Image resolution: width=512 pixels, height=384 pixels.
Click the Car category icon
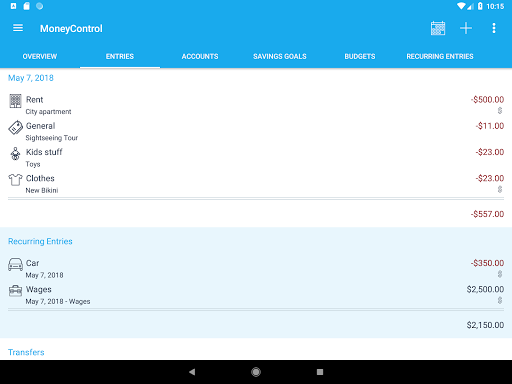click(x=15, y=264)
